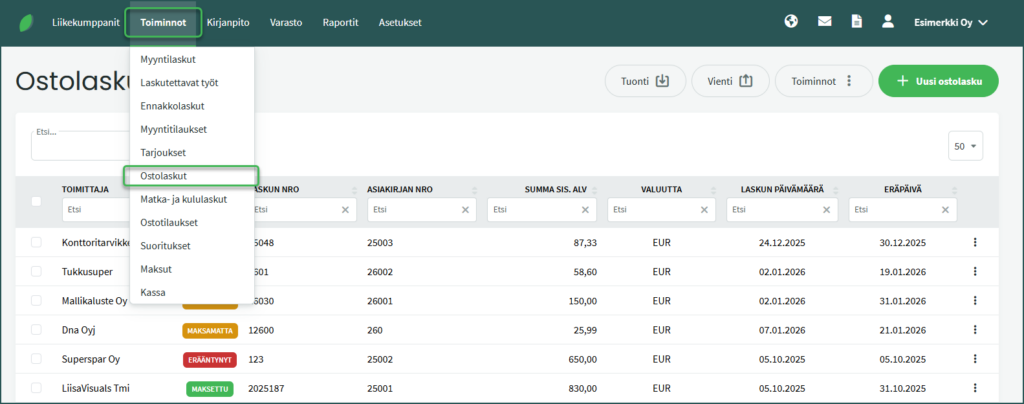Tick the select-all checkbox in table header

[x=37, y=201]
